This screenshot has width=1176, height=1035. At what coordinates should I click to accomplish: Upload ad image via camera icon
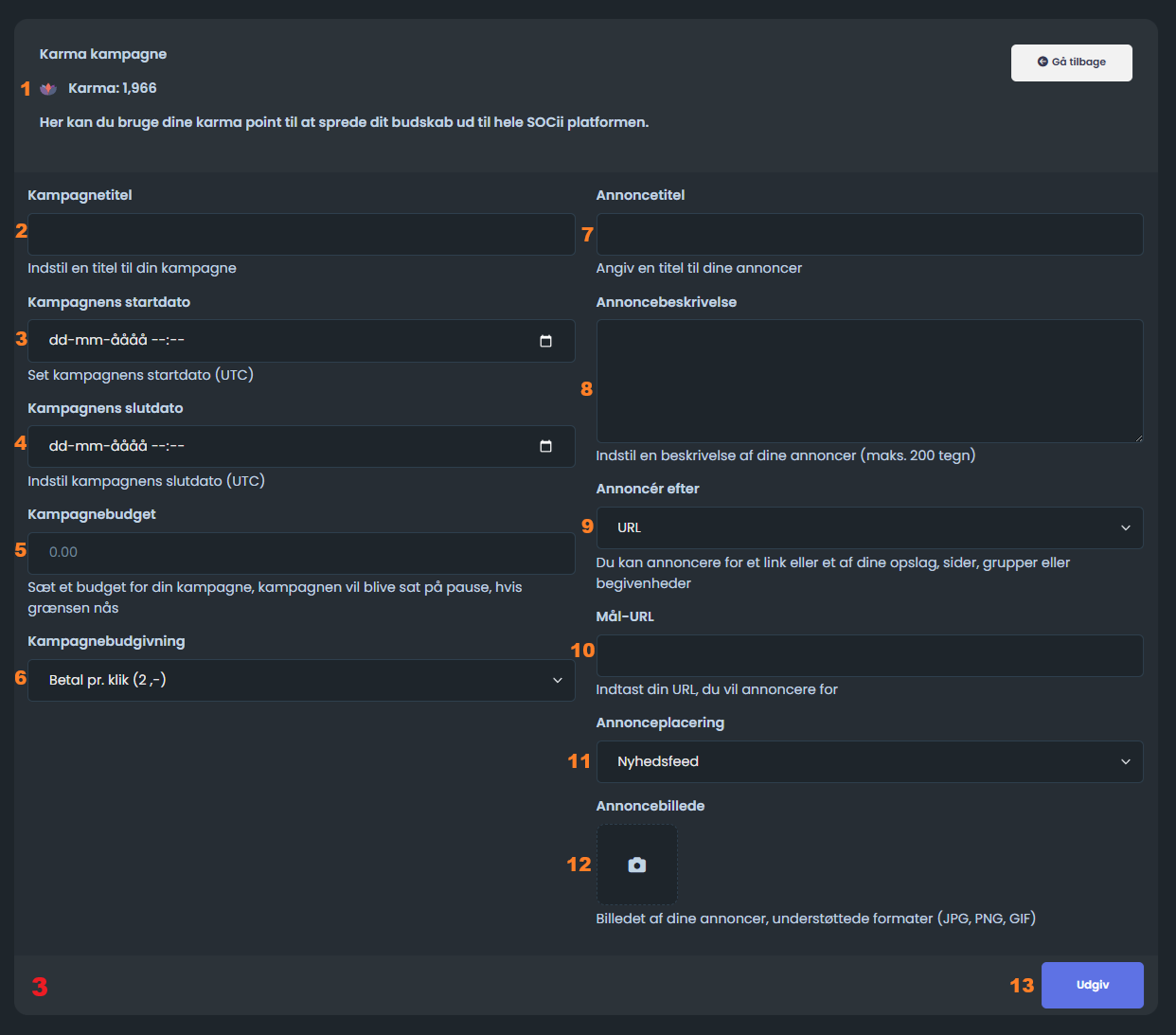click(x=637, y=865)
